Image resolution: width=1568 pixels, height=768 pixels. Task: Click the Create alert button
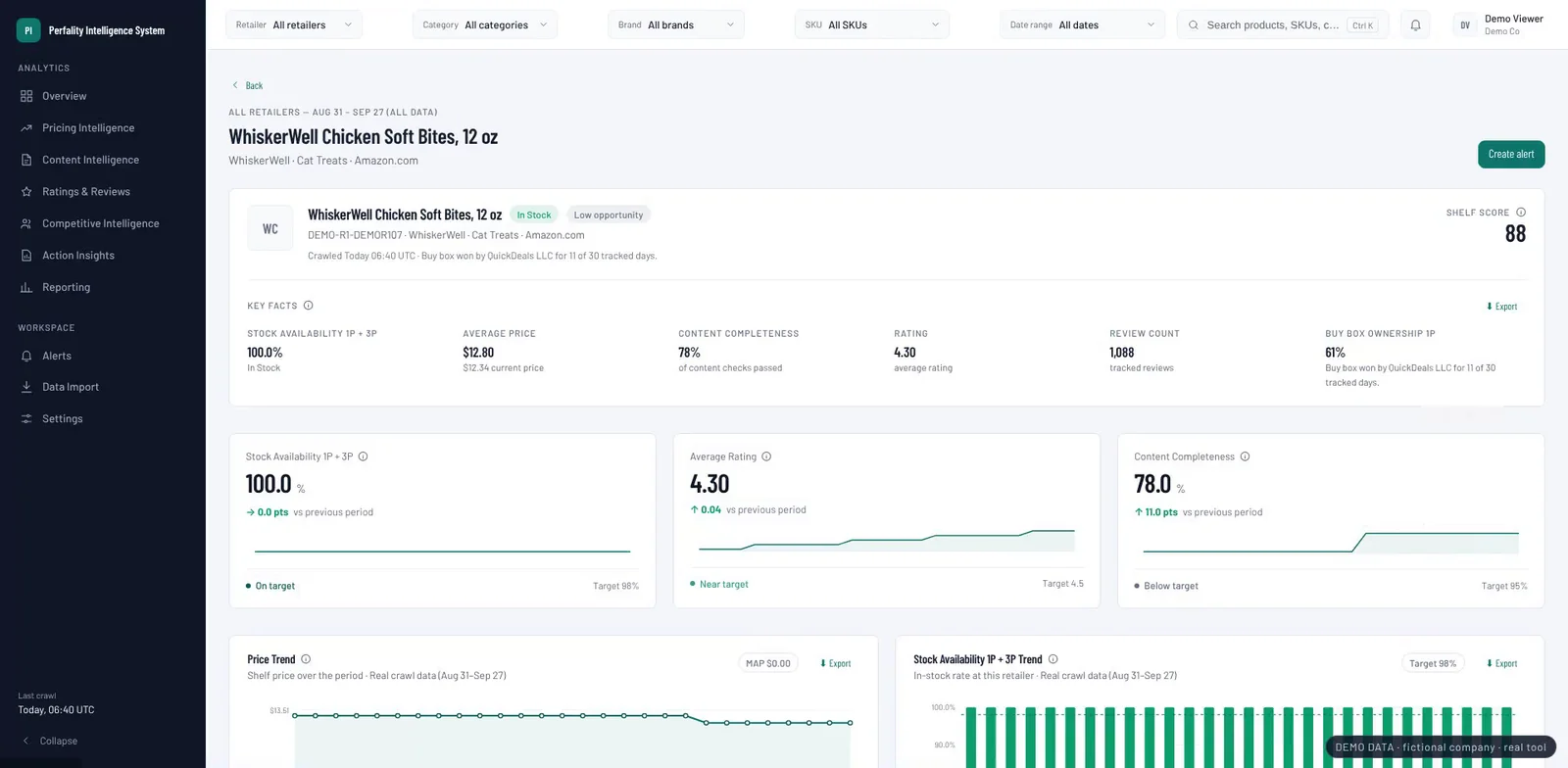1511,154
